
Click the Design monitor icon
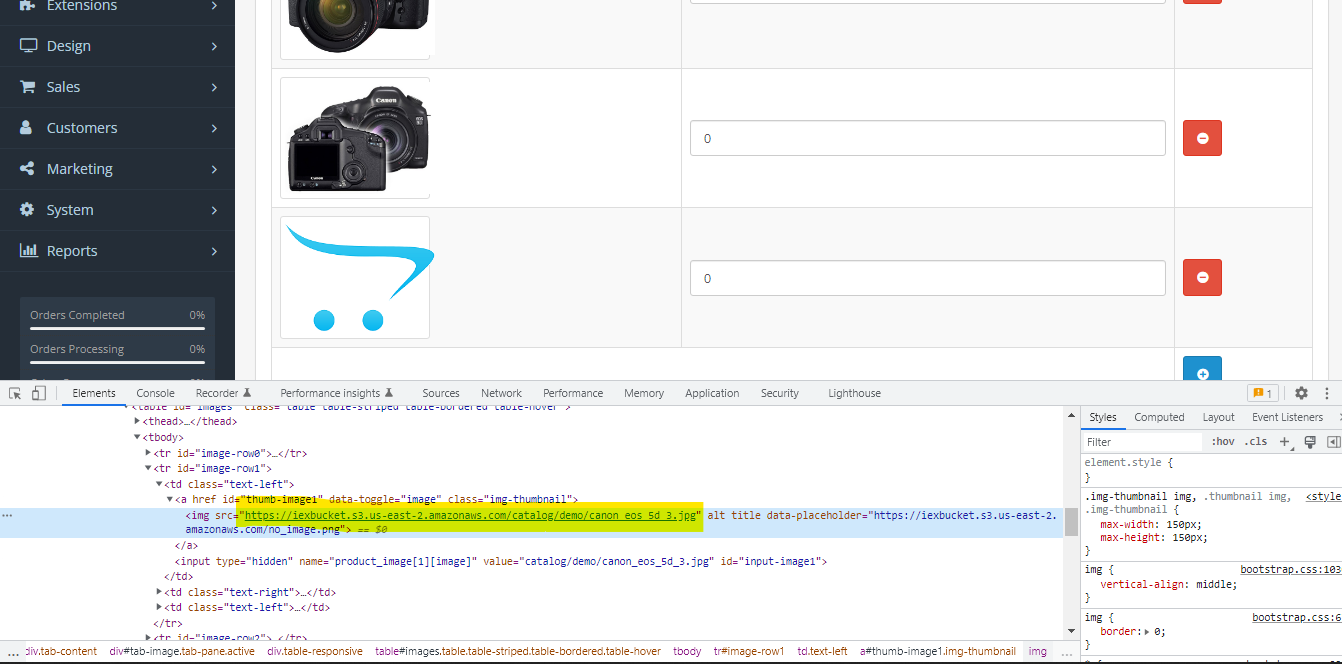pos(28,46)
